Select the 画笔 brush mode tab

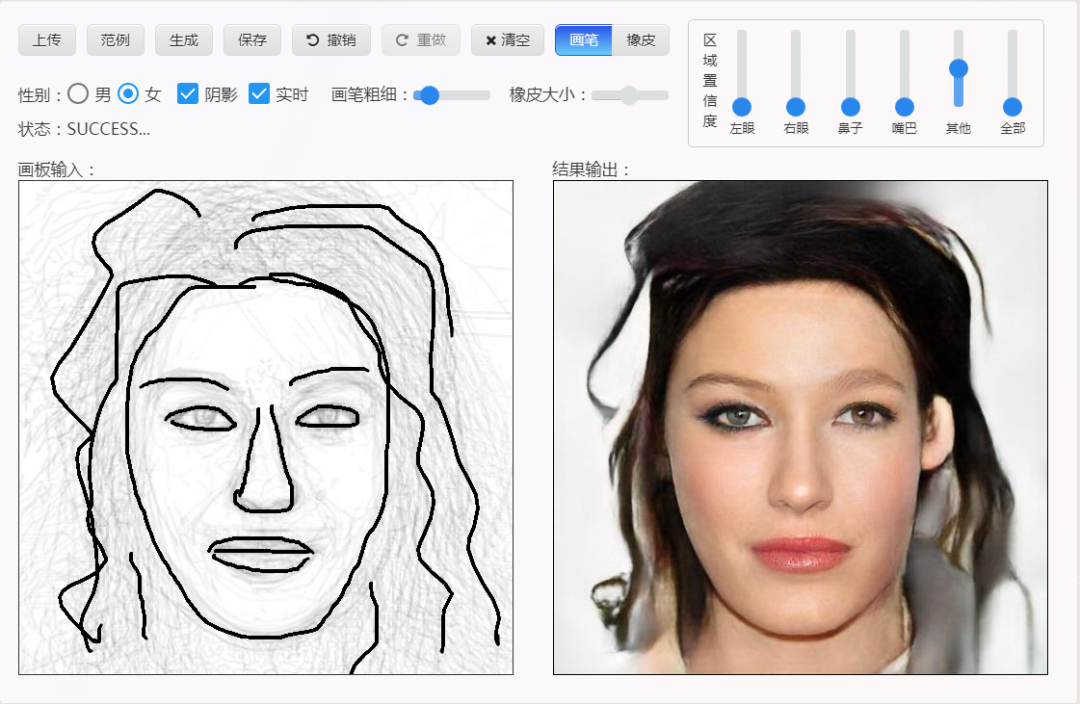[583, 40]
